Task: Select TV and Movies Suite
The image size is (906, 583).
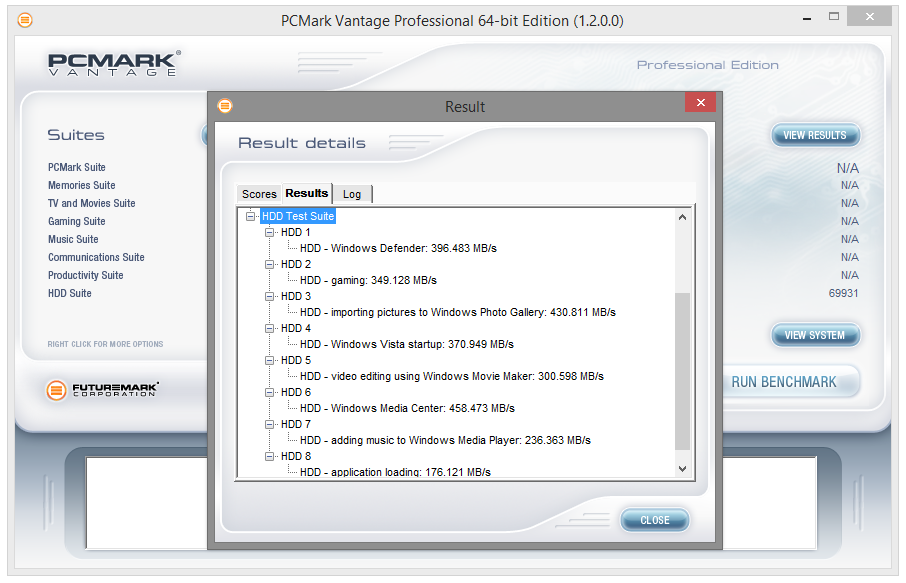Action: [91, 203]
